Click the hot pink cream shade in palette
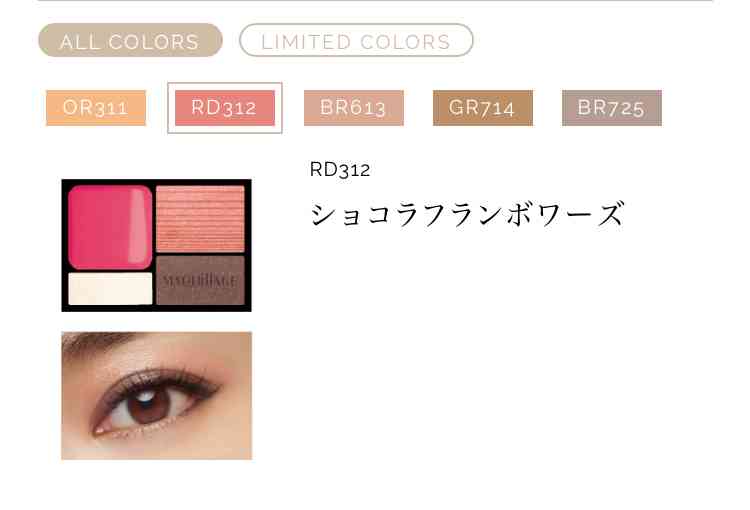 pyautogui.click(x=110, y=227)
